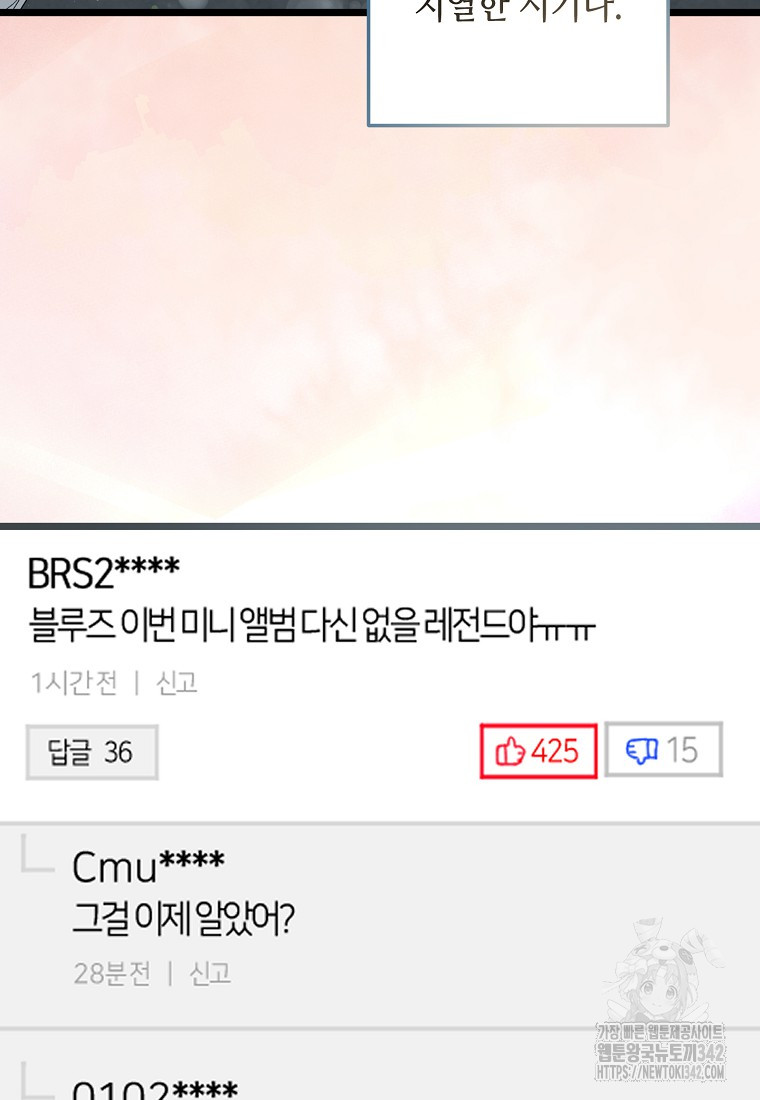
Task: Click the 425 like count
Action: tap(554, 751)
